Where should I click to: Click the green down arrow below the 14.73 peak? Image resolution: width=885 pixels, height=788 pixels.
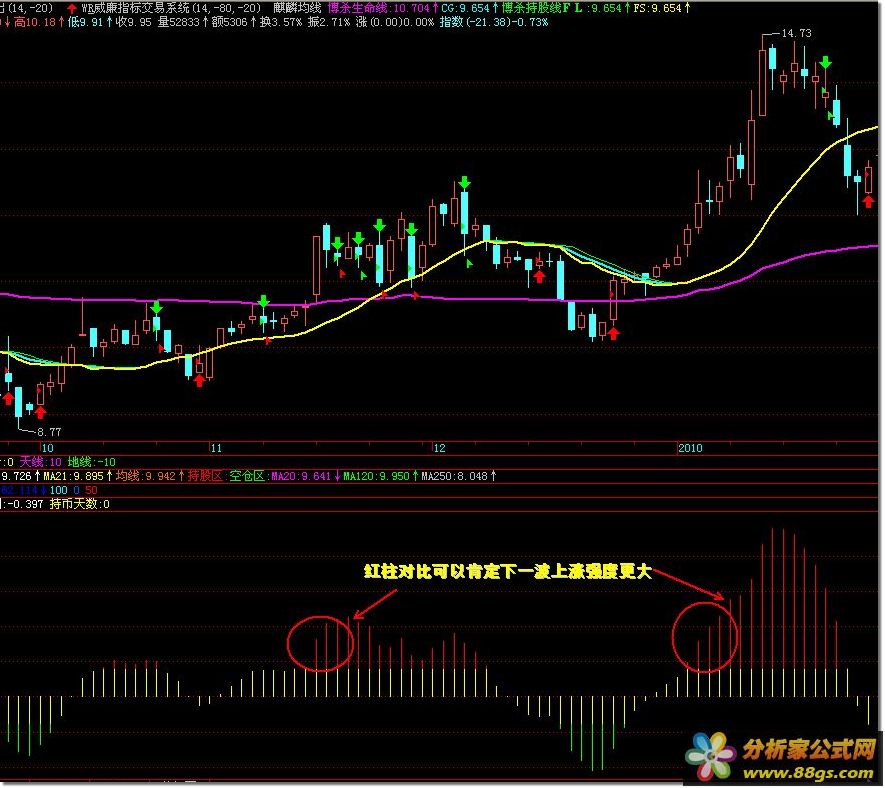pyautogui.click(x=825, y=64)
